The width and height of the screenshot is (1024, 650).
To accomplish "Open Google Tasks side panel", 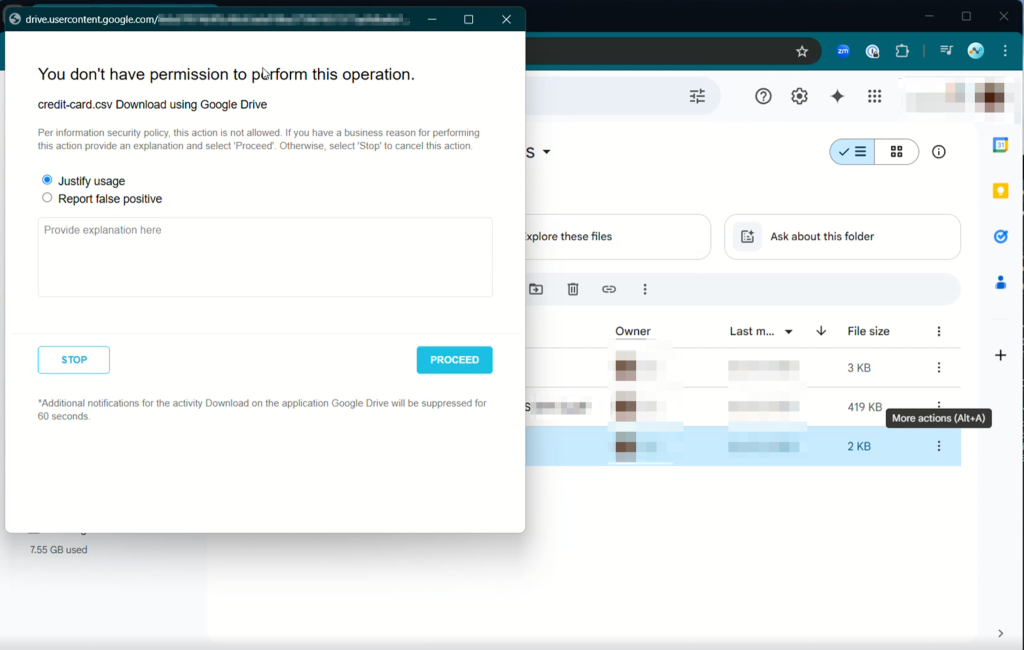I will [1000, 236].
